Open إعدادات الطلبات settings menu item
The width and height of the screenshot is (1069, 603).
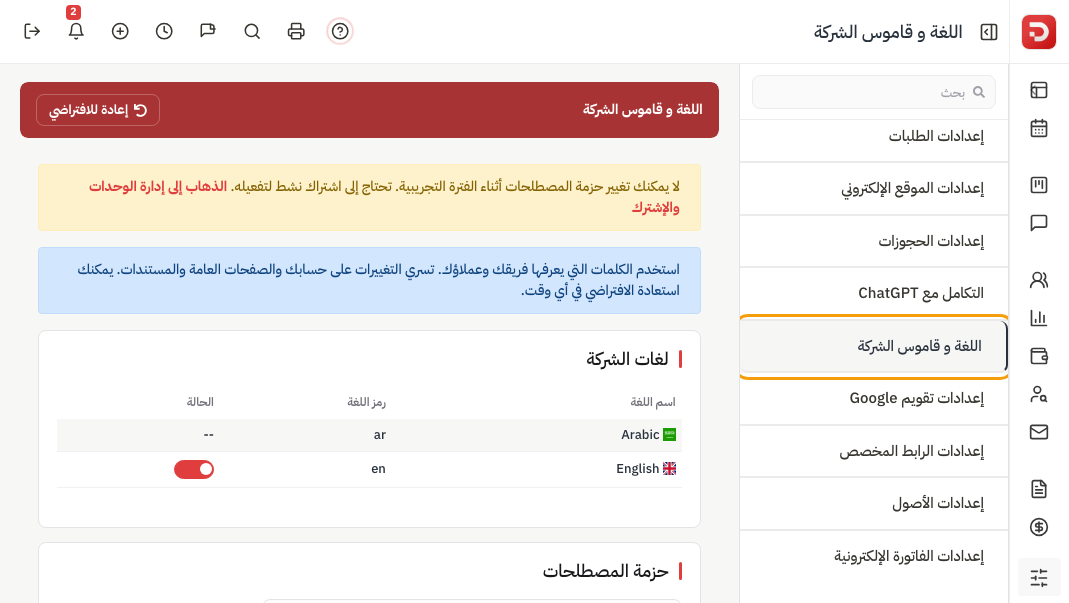(873, 136)
